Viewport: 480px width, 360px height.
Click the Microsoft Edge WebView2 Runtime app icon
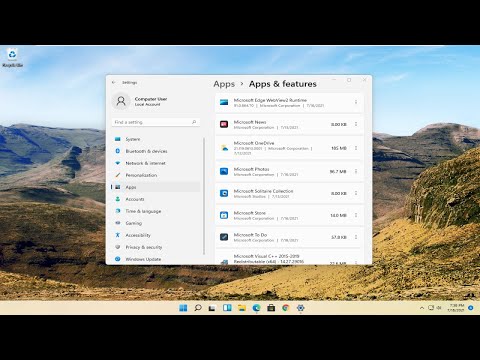(x=224, y=102)
